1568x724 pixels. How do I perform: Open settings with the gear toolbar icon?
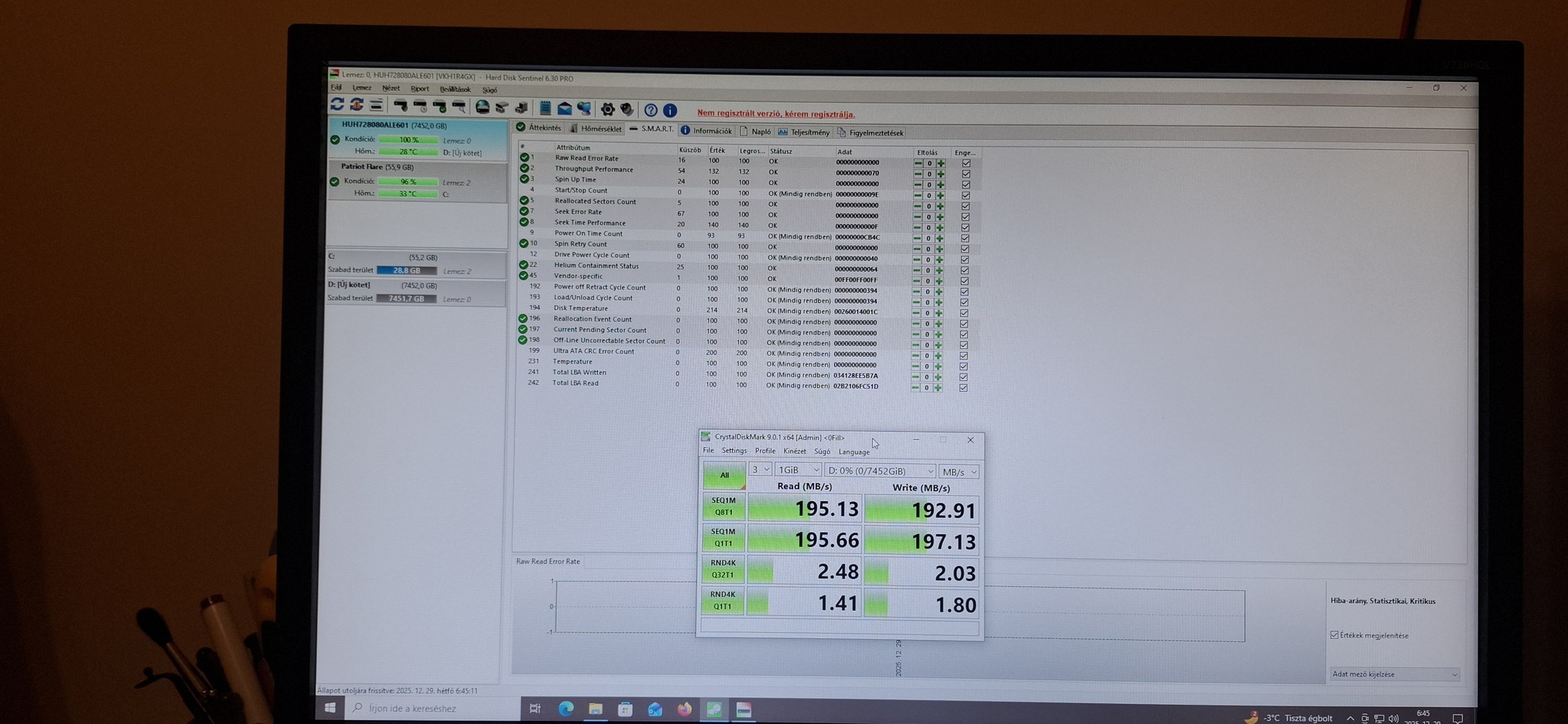click(x=608, y=109)
